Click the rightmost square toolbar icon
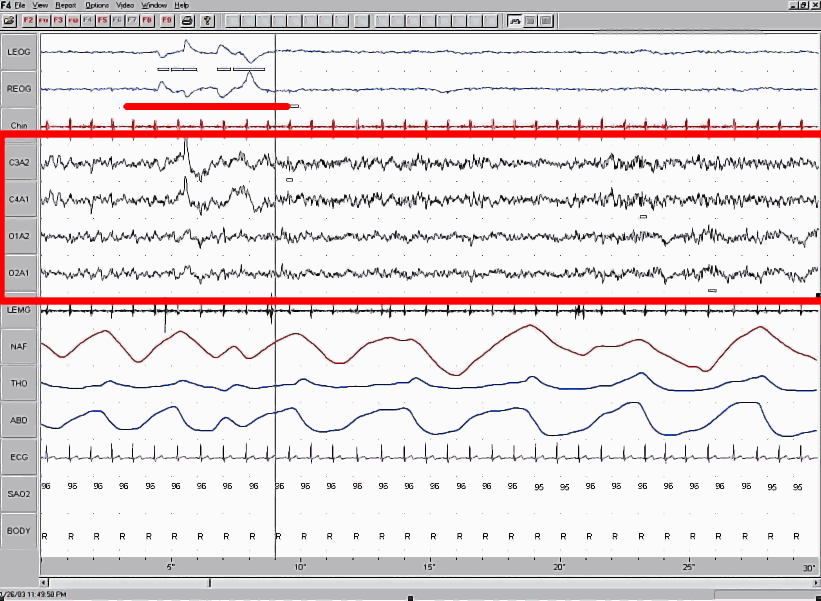Screen dimensions: 821x601 point(545,20)
